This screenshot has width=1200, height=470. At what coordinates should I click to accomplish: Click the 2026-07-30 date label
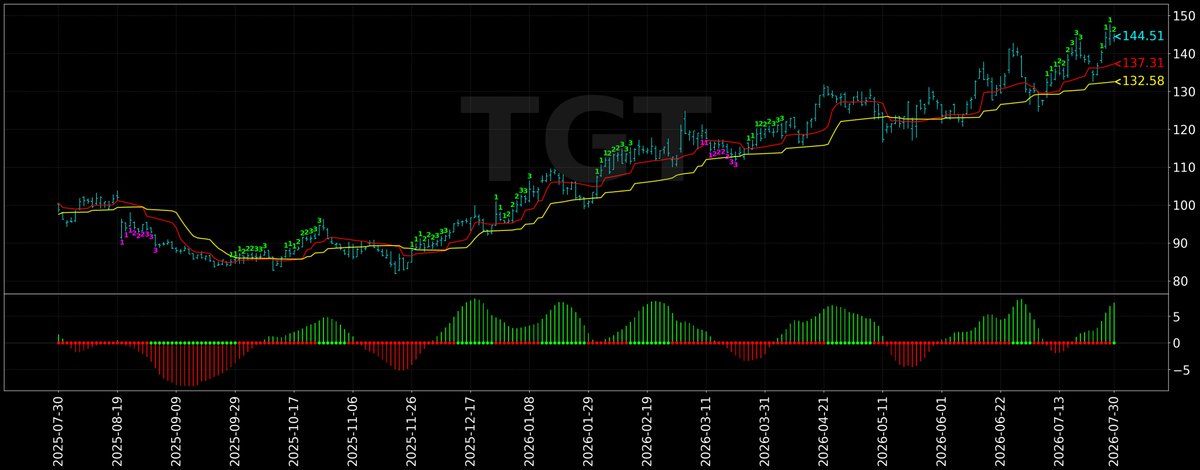[1114, 429]
